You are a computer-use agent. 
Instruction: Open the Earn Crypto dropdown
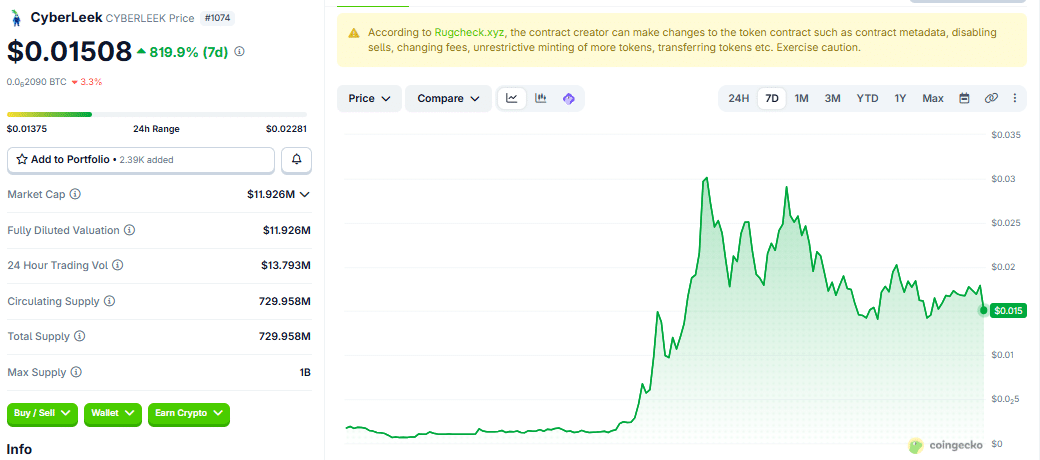click(x=188, y=413)
